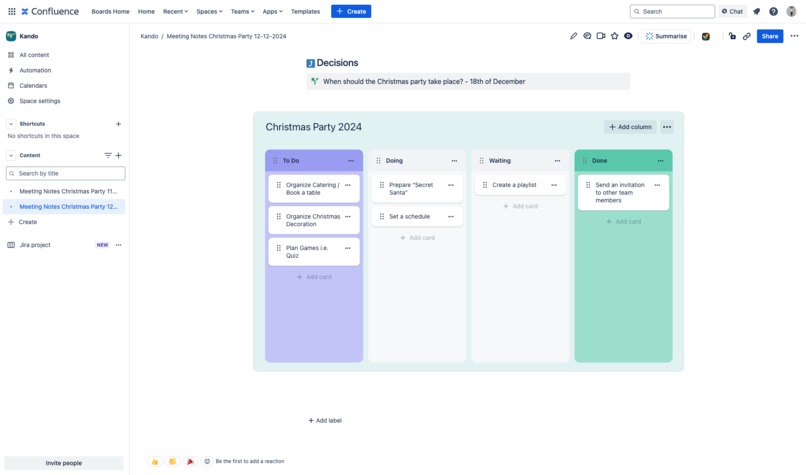The height and width of the screenshot is (475, 806).
Task: Open board options next to Add column
Action: (x=667, y=127)
